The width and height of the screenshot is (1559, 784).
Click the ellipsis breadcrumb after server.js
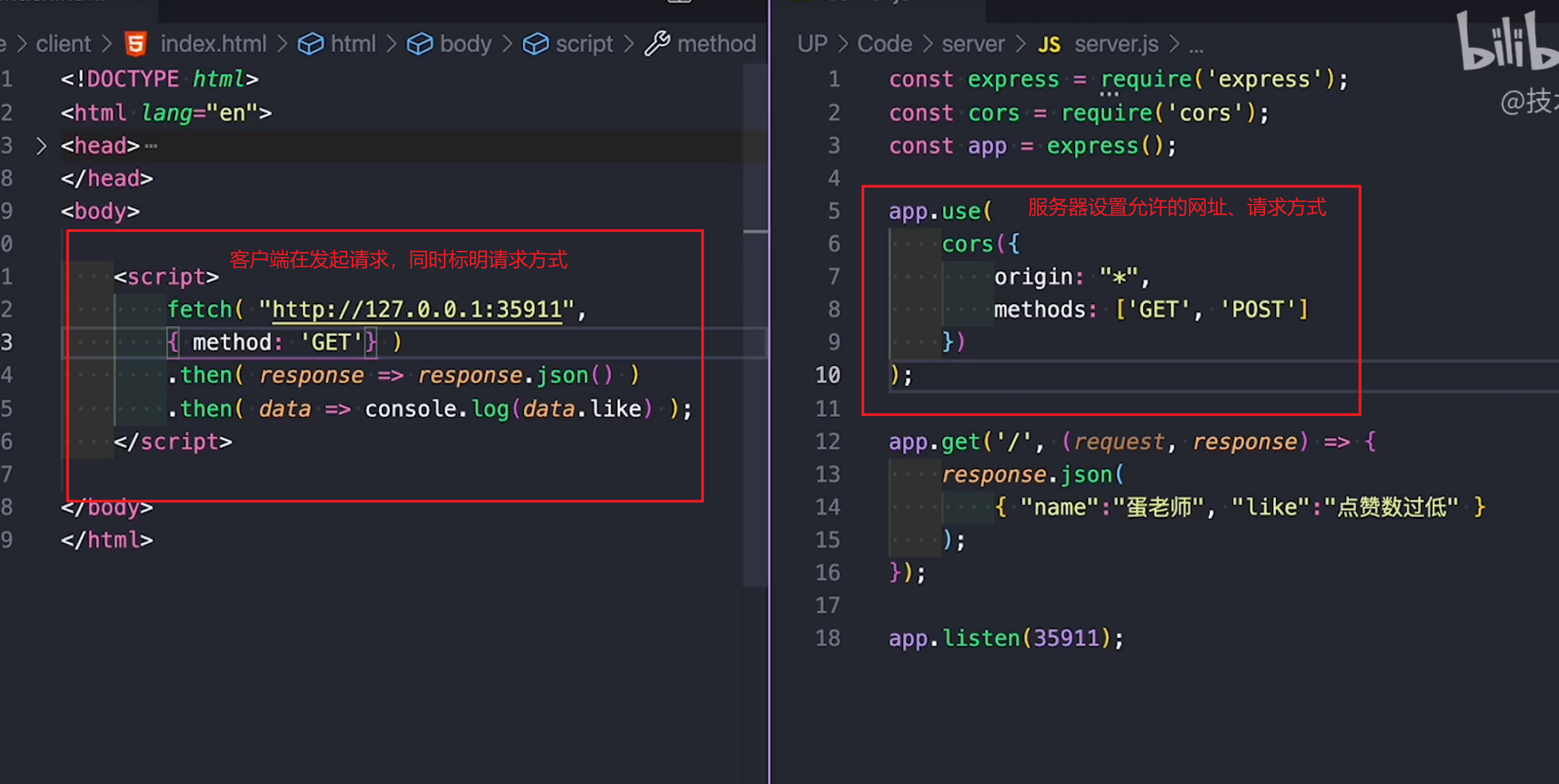click(x=1196, y=46)
